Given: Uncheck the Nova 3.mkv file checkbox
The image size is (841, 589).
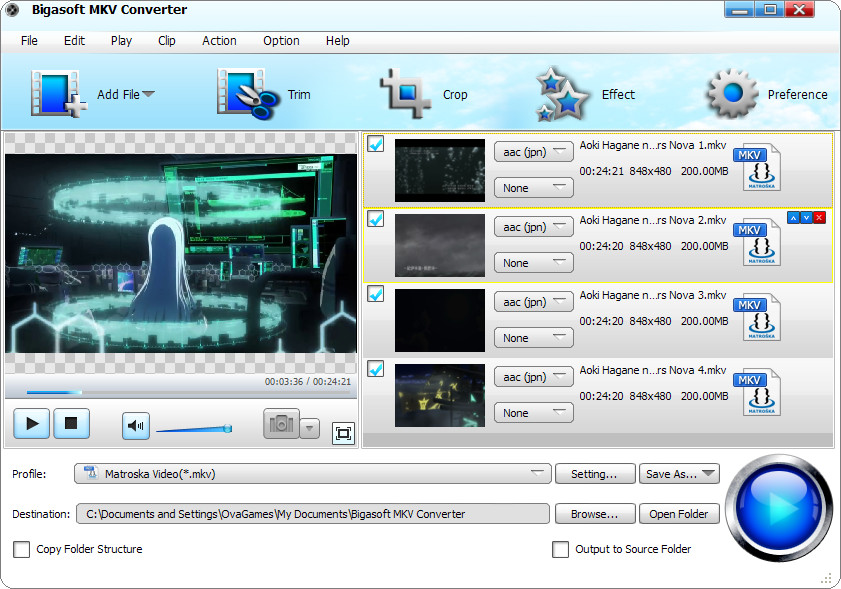Looking at the screenshot, I should point(375,294).
